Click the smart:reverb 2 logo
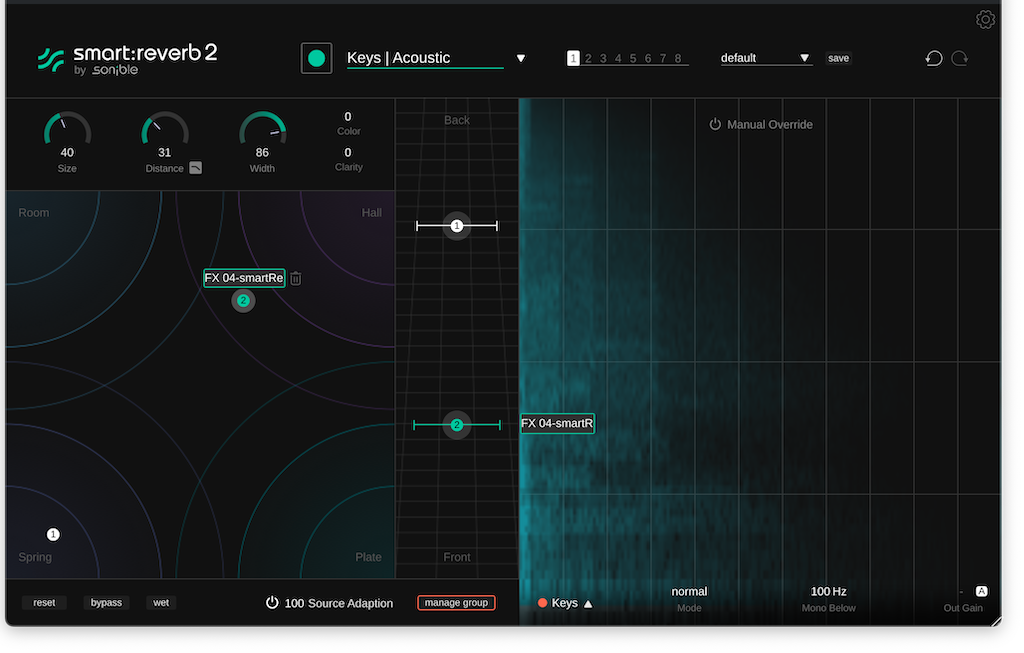This screenshot has height=653, width=1024. click(128, 59)
